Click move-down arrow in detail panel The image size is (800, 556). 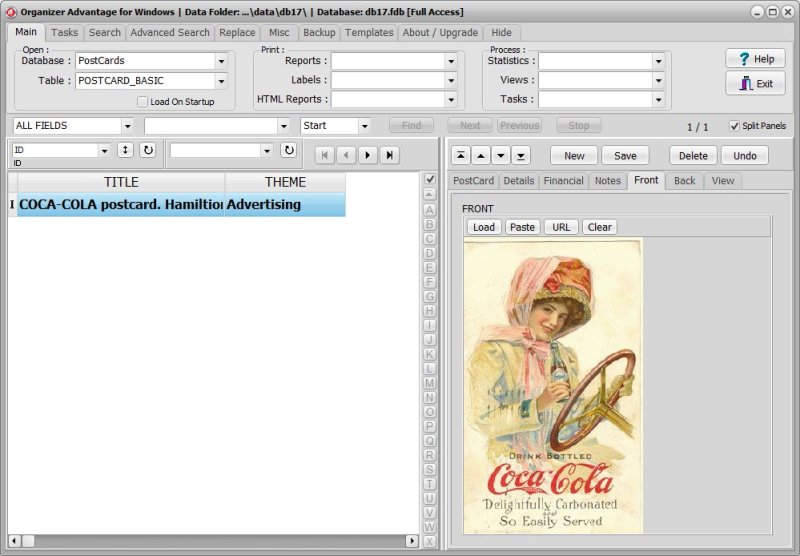pyautogui.click(x=501, y=156)
